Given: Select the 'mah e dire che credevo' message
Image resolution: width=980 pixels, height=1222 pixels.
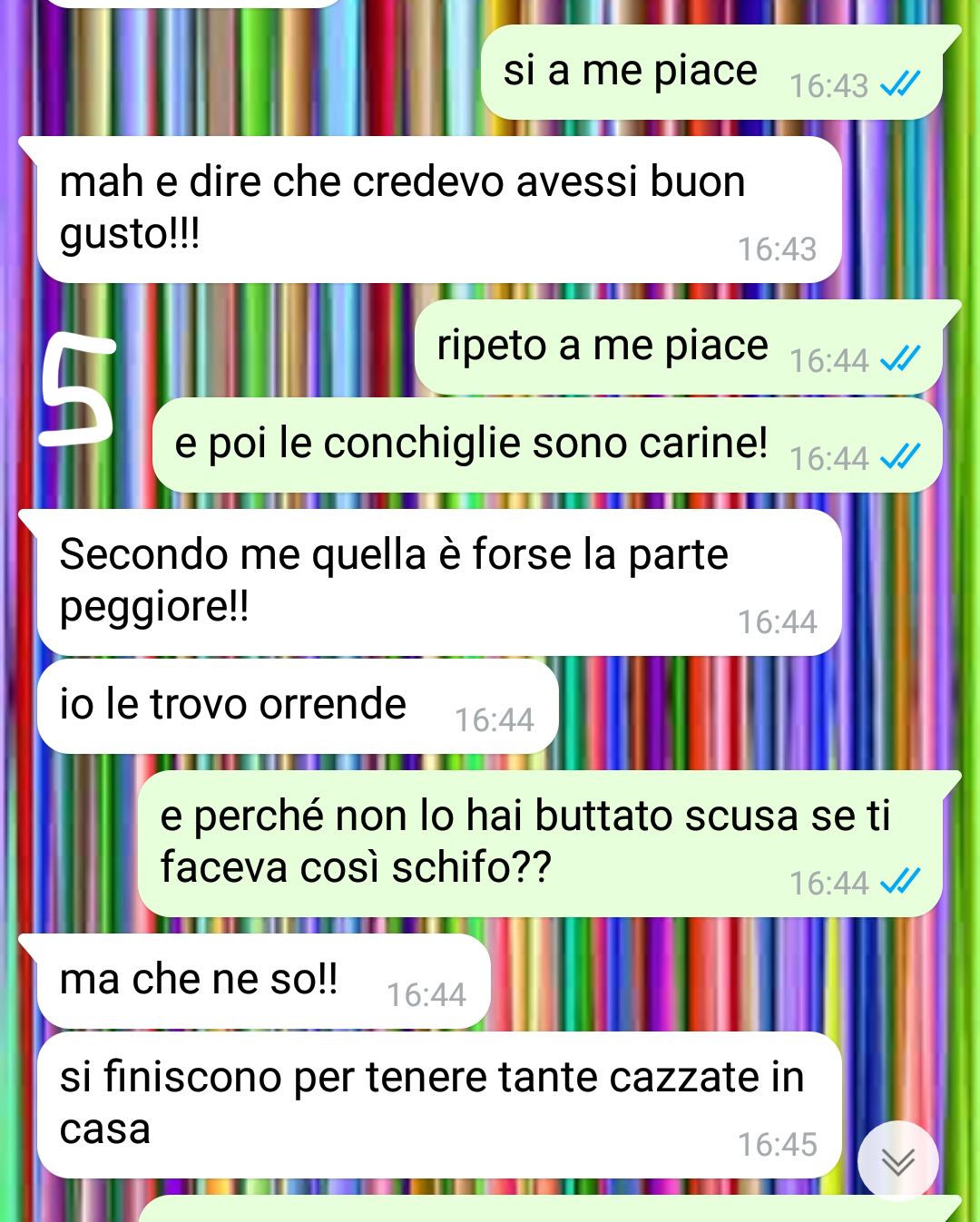Looking at the screenshot, I should click(439, 210).
